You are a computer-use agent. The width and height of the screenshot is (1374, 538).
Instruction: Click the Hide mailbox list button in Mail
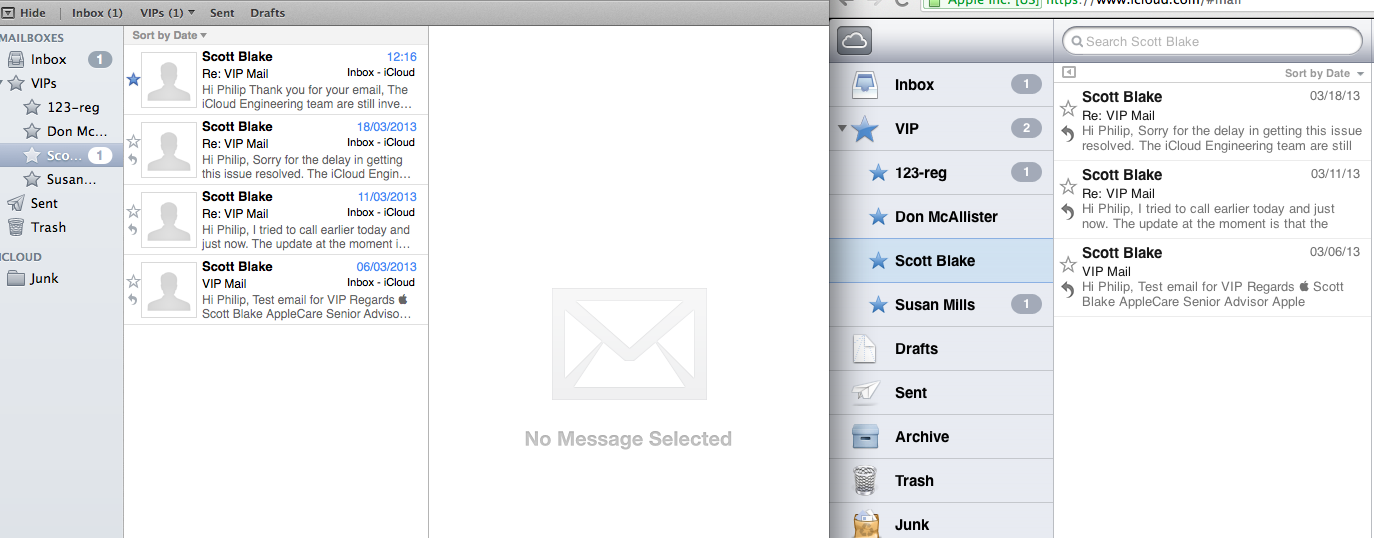[25, 13]
